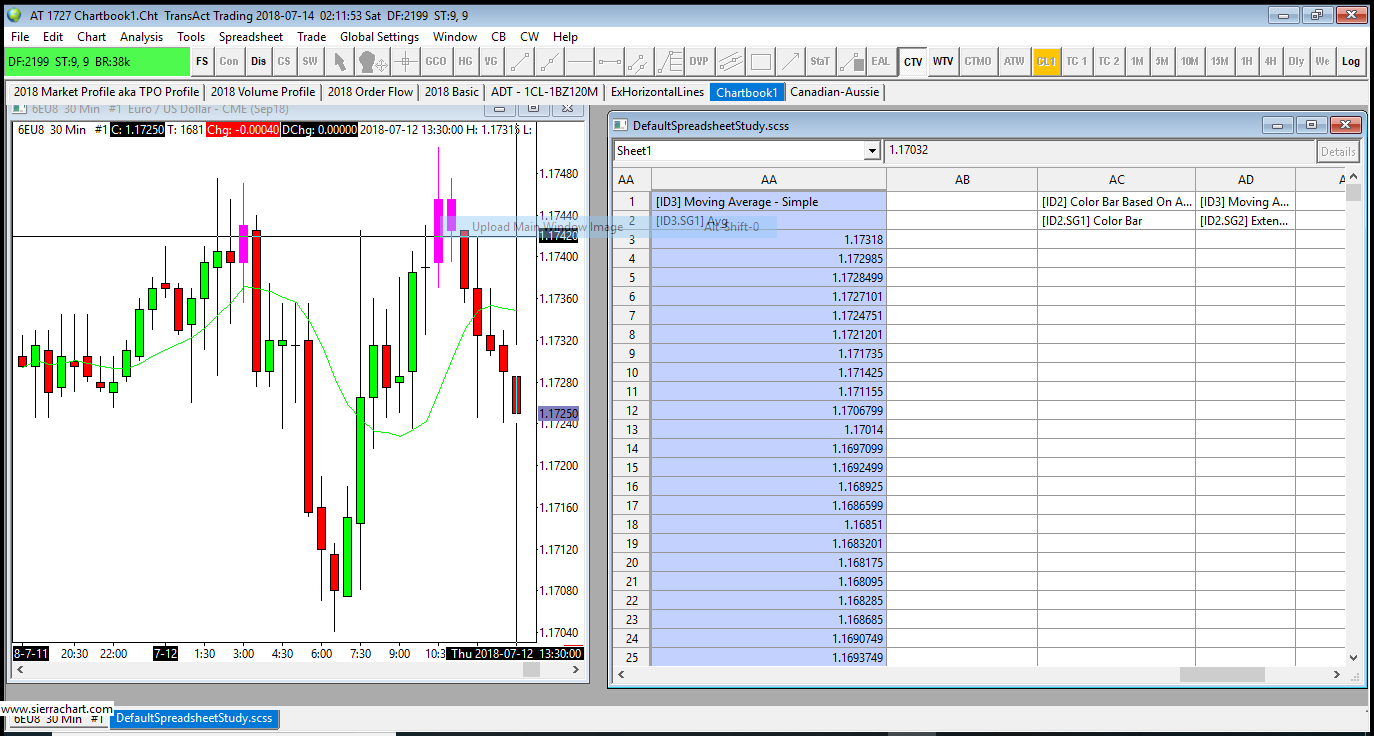Switch to 2018 Market Profile aka TPO Profile chartbook

pyautogui.click(x=106, y=92)
